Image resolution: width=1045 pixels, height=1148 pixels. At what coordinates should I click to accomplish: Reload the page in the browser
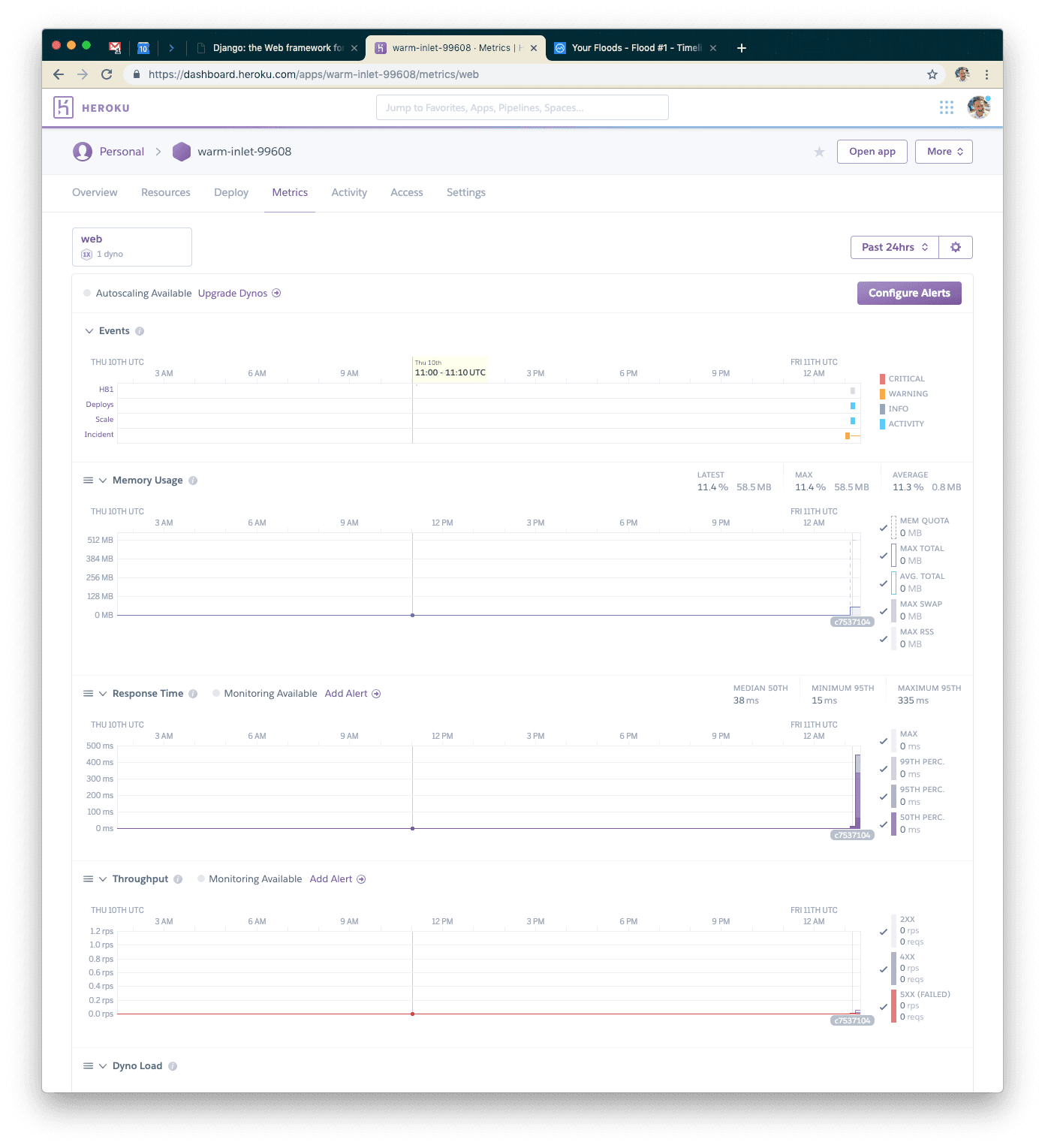pyautogui.click(x=107, y=74)
